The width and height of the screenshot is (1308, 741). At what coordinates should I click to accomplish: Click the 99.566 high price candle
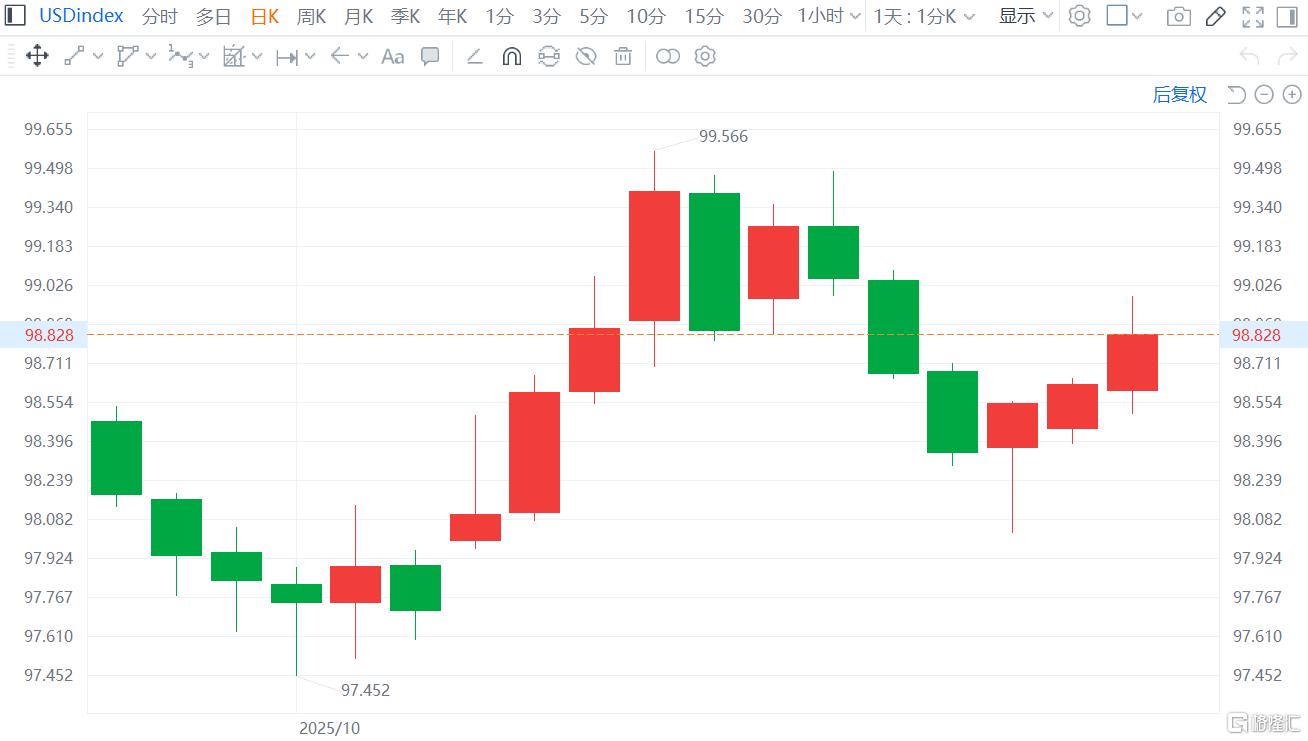pyautogui.click(x=654, y=255)
